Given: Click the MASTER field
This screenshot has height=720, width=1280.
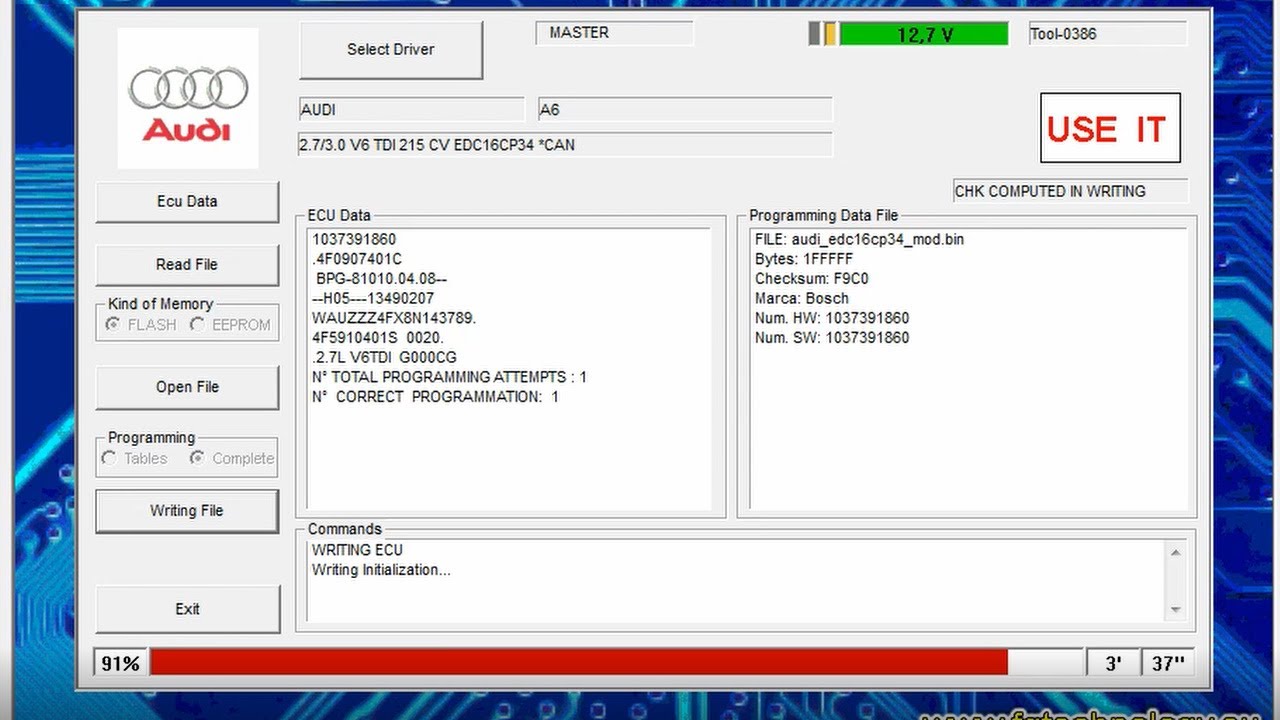Looking at the screenshot, I should pos(615,33).
